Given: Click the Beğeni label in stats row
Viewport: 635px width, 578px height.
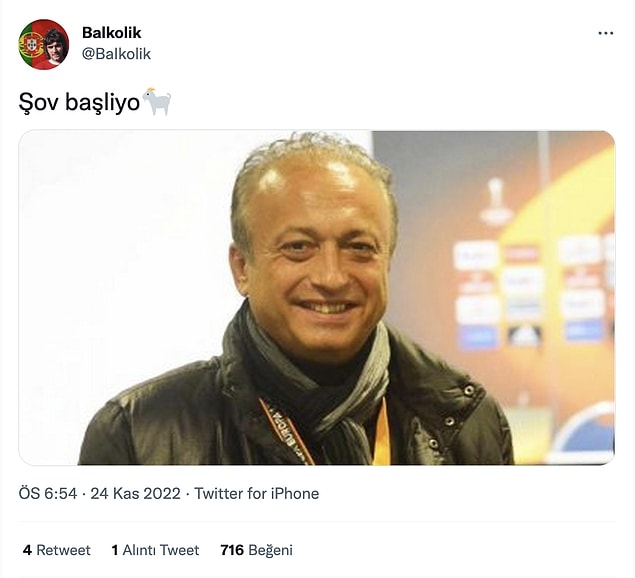Looking at the screenshot, I should pos(271,550).
